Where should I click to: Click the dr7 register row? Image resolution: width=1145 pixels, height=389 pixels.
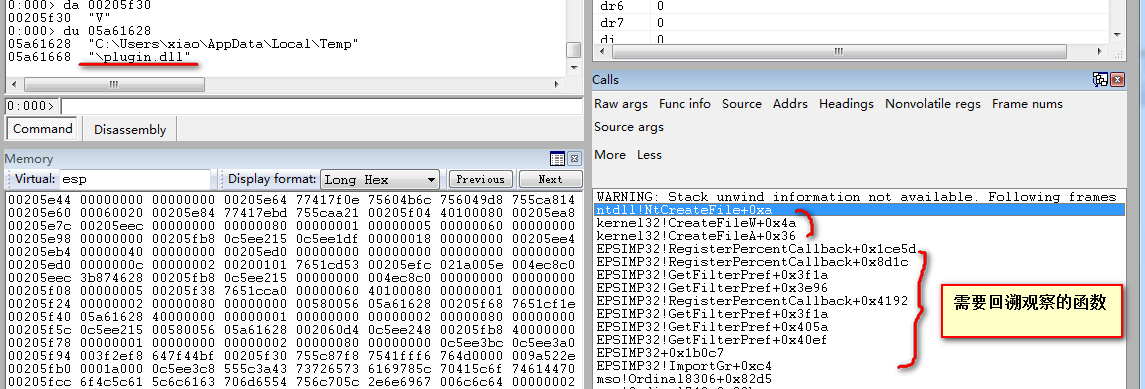pyautogui.click(x=851, y=23)
